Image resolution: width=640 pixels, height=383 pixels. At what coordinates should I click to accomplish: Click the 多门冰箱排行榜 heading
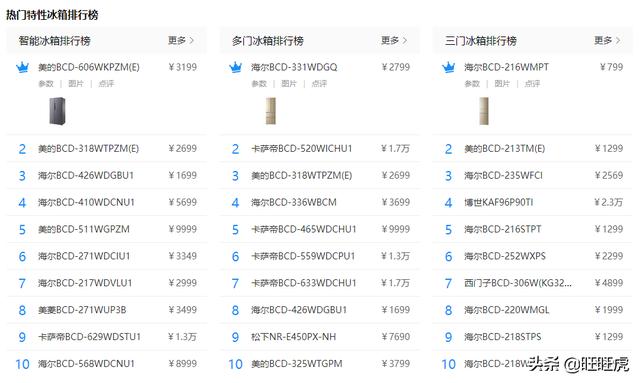tap(268, 41)
